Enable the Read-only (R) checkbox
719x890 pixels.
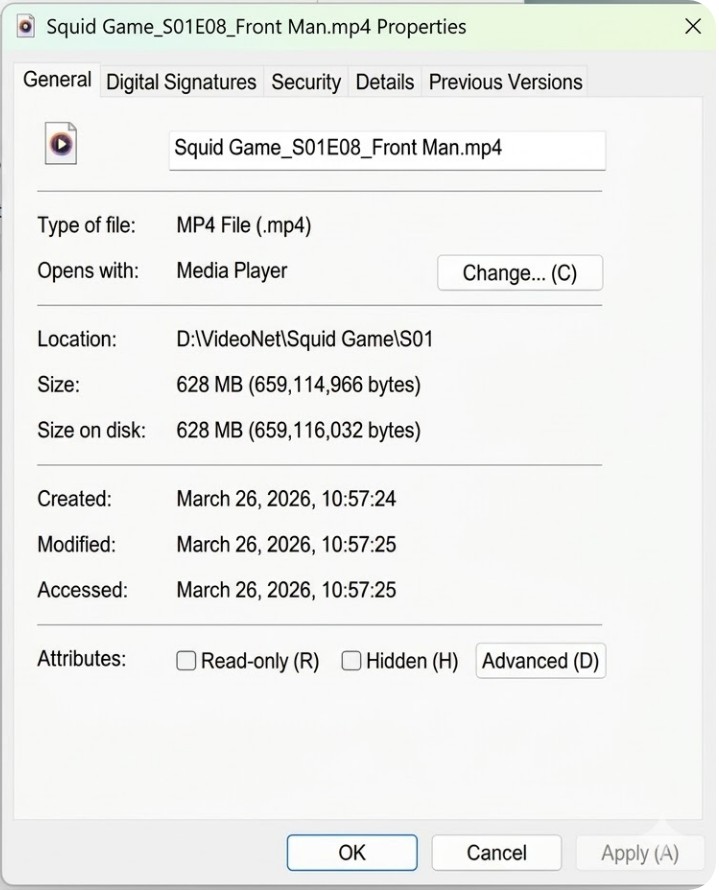186,661
